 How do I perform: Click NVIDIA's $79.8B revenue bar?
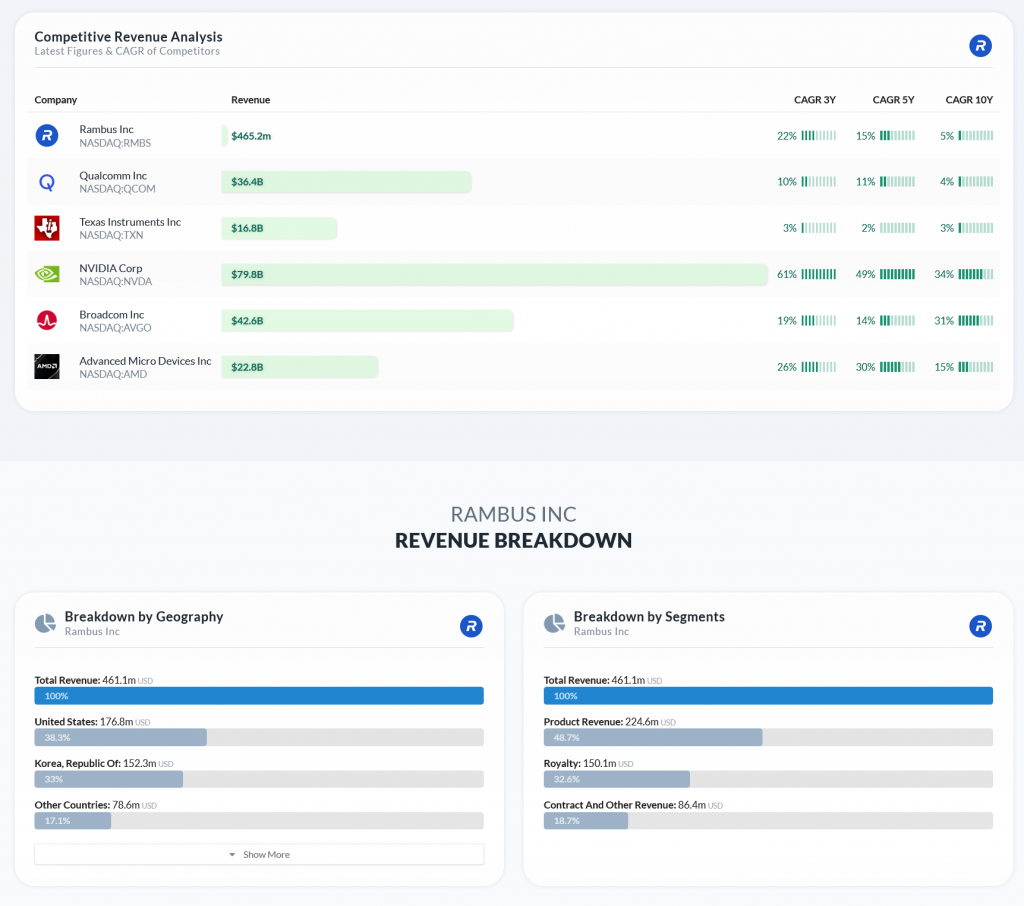pyautogui.click(x=494, y=274)
